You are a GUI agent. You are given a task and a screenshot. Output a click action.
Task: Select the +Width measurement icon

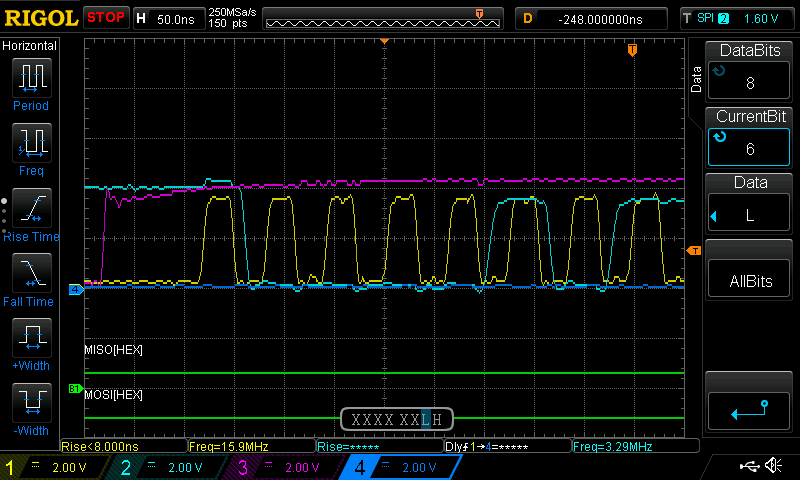(x=32, y=337)
